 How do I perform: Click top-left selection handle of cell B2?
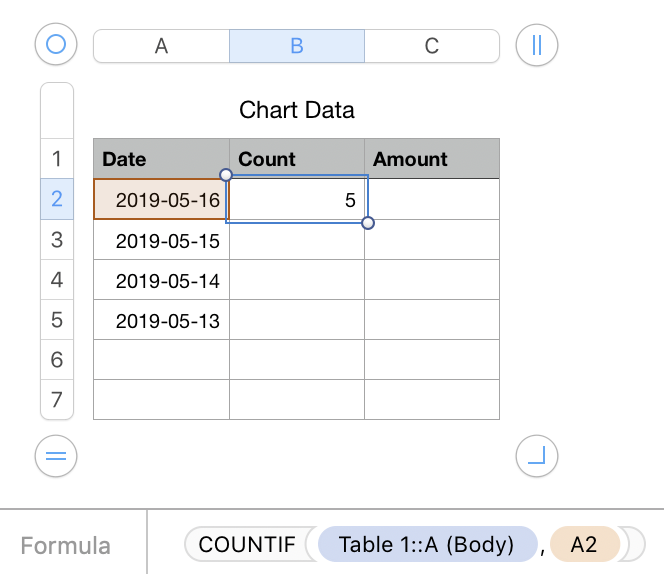(x=226, y=175)
